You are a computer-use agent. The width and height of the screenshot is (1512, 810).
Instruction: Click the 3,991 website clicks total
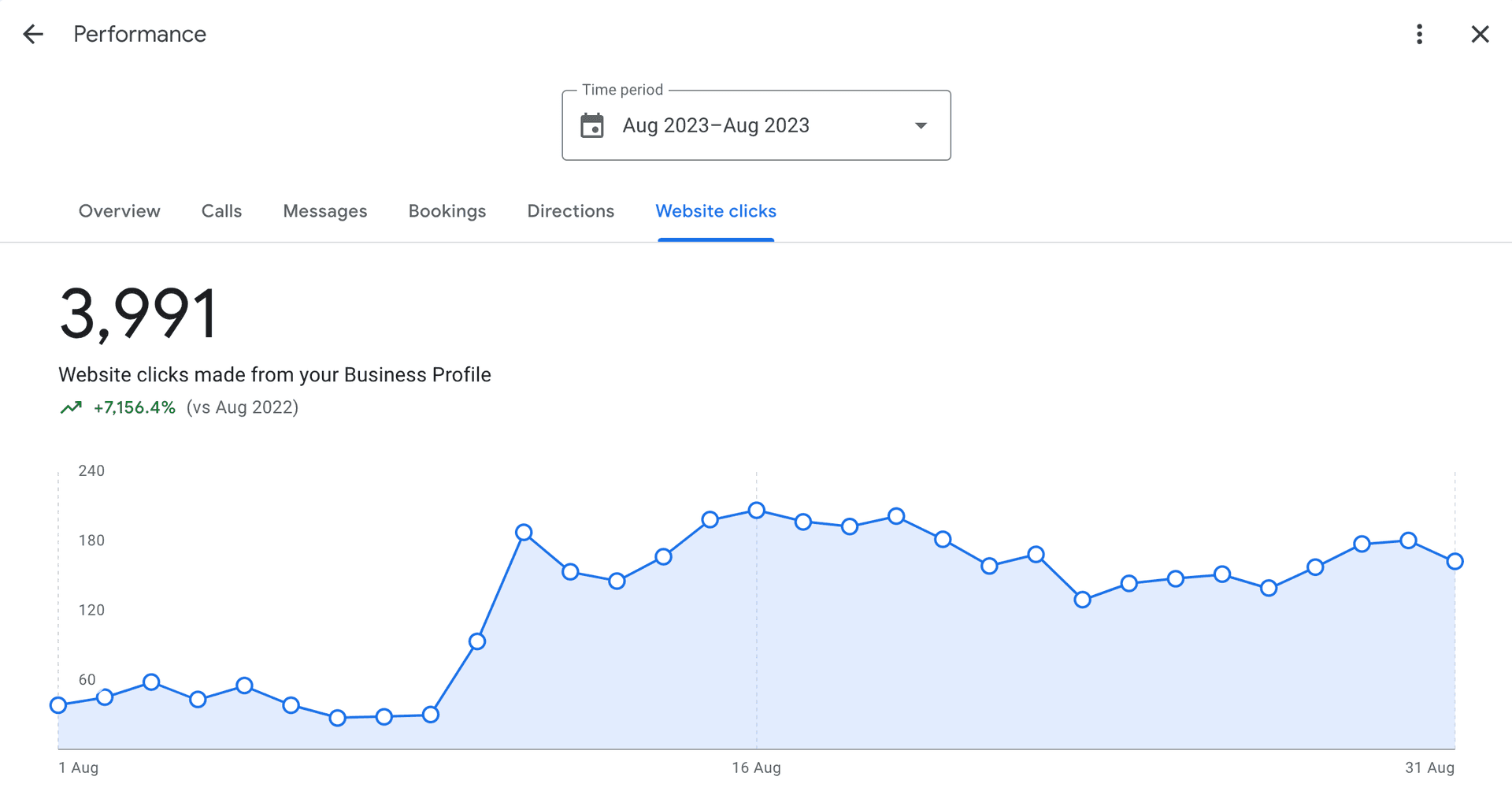point(139,313)
